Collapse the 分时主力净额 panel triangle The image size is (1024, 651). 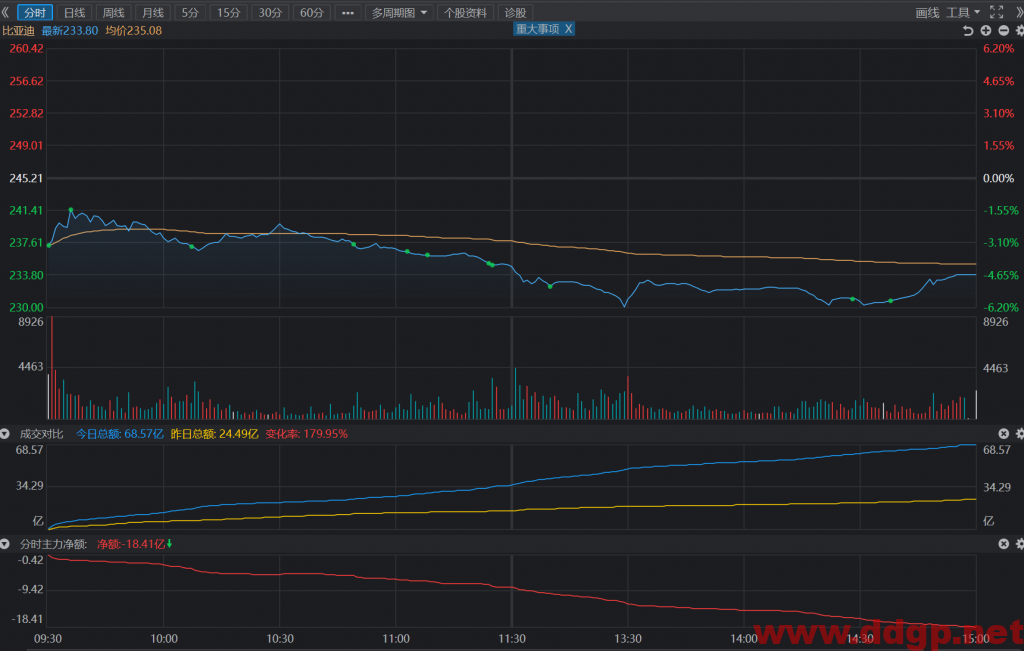click(x=5, y=544)
